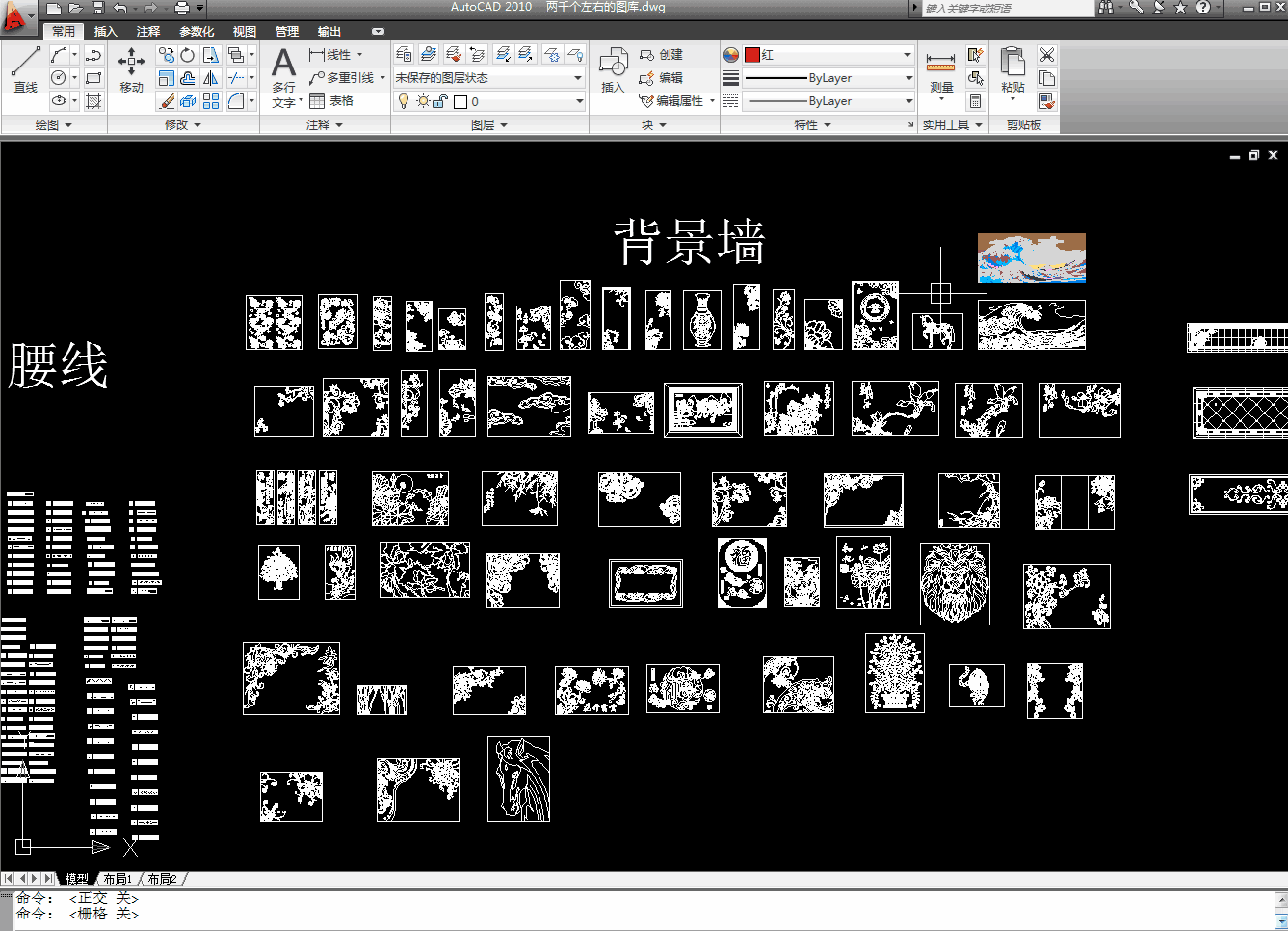Expand the 图层 panel

(x=489, y=125)
